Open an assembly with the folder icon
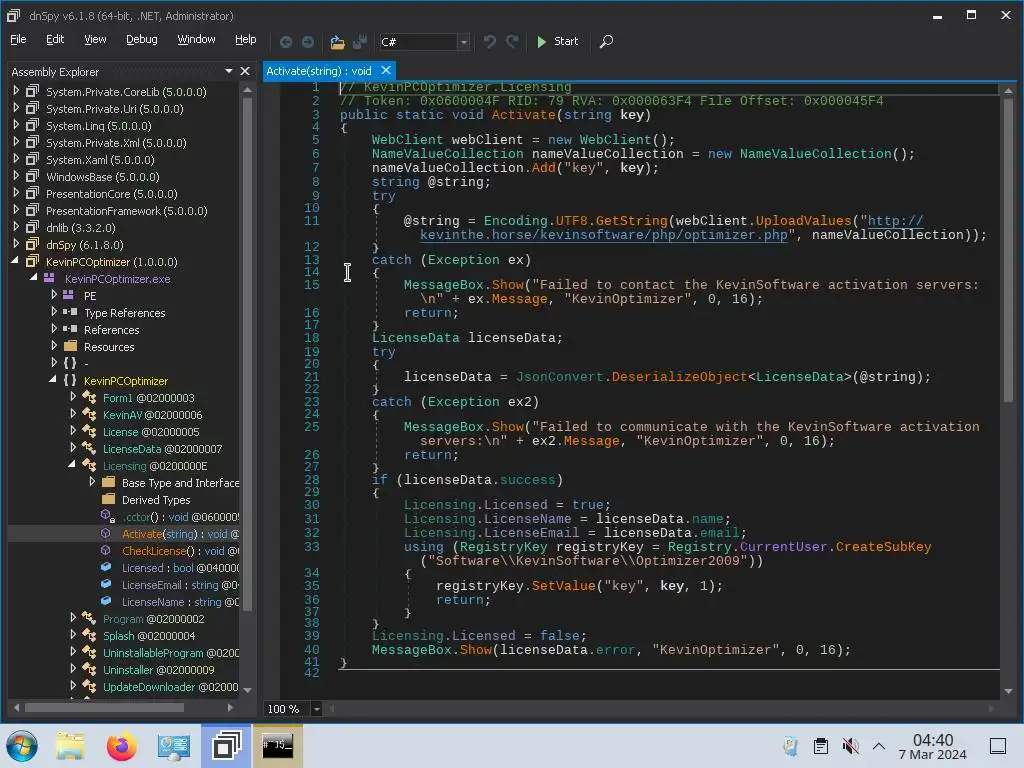This screenshot has height=768, width=1024. point(337,42)
